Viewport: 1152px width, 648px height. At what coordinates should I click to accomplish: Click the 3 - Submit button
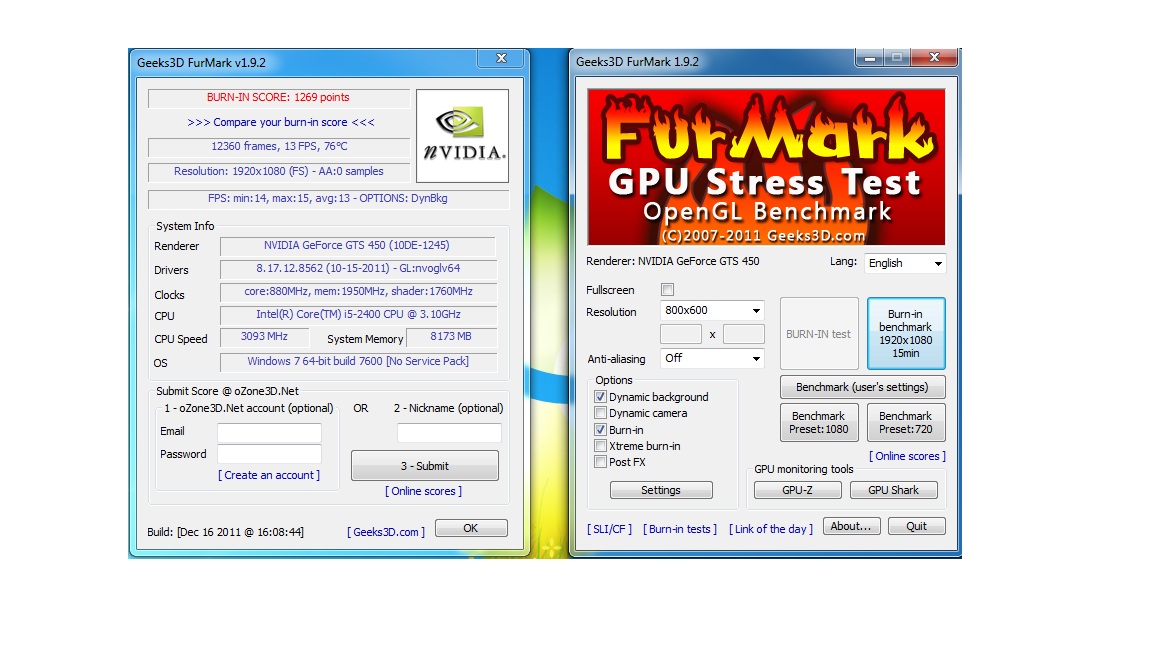click(x=425, y=466)
